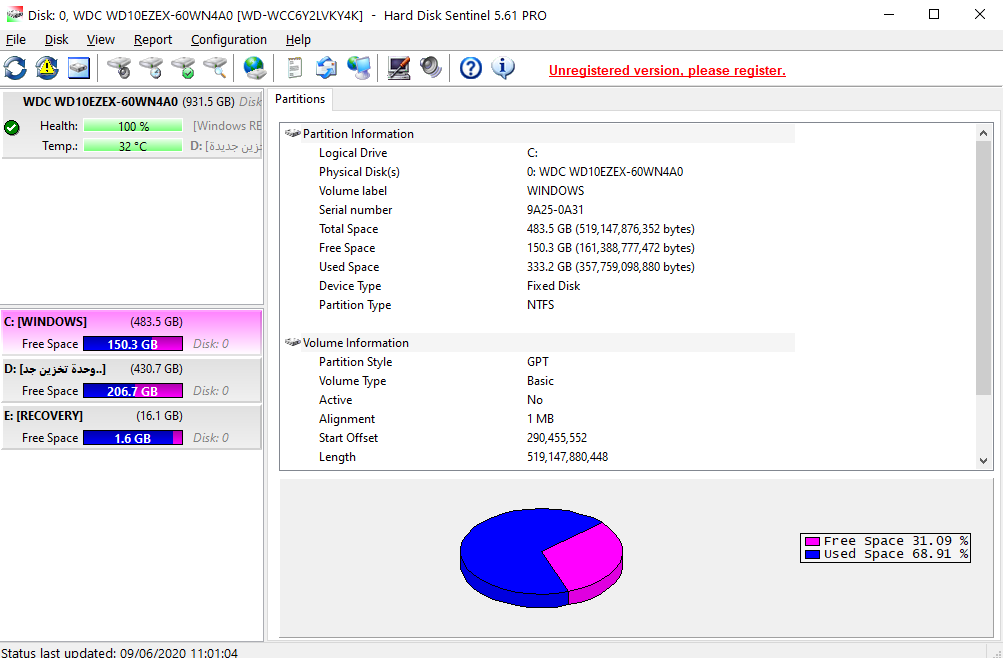Click the info bubble about icon

[x=503, y=68]
